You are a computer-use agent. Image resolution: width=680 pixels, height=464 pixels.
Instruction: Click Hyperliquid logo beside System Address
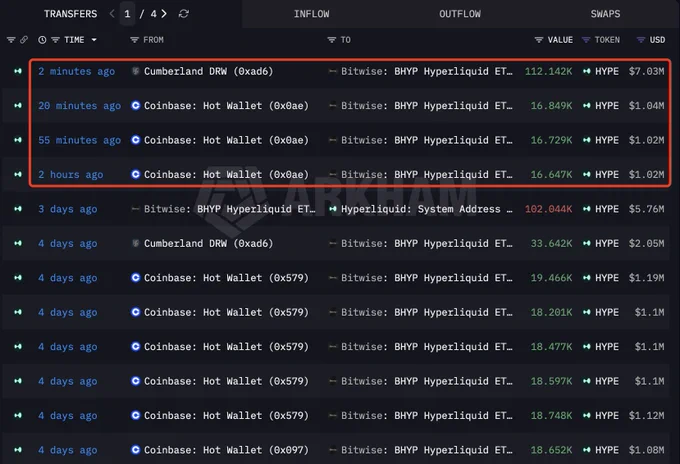click(x=333, y=209)
